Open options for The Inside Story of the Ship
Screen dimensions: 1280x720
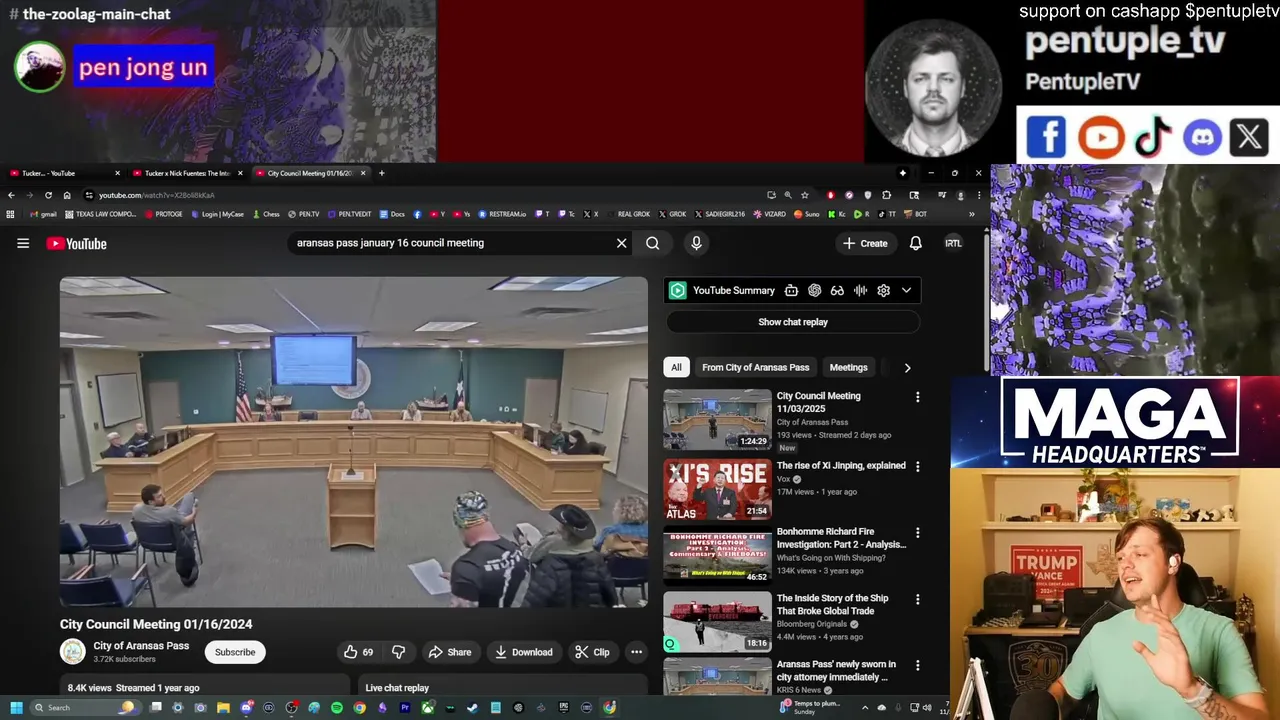(x=917, y=599)
